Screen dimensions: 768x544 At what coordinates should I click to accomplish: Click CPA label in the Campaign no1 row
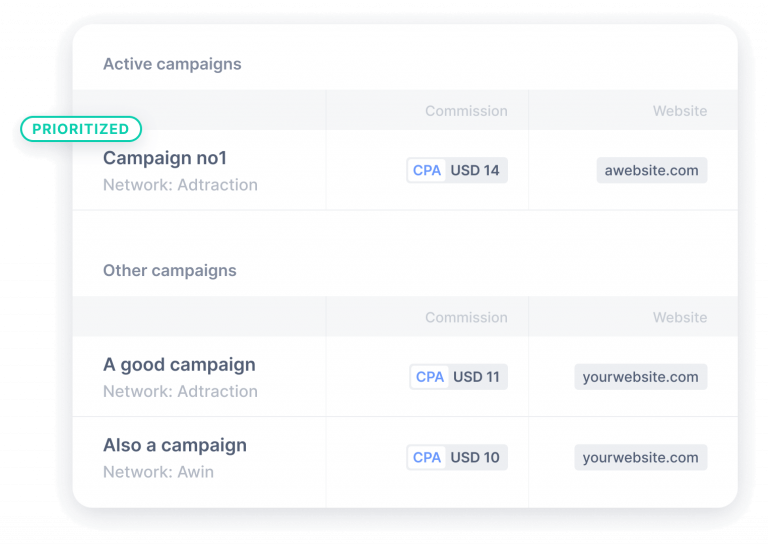427,170
